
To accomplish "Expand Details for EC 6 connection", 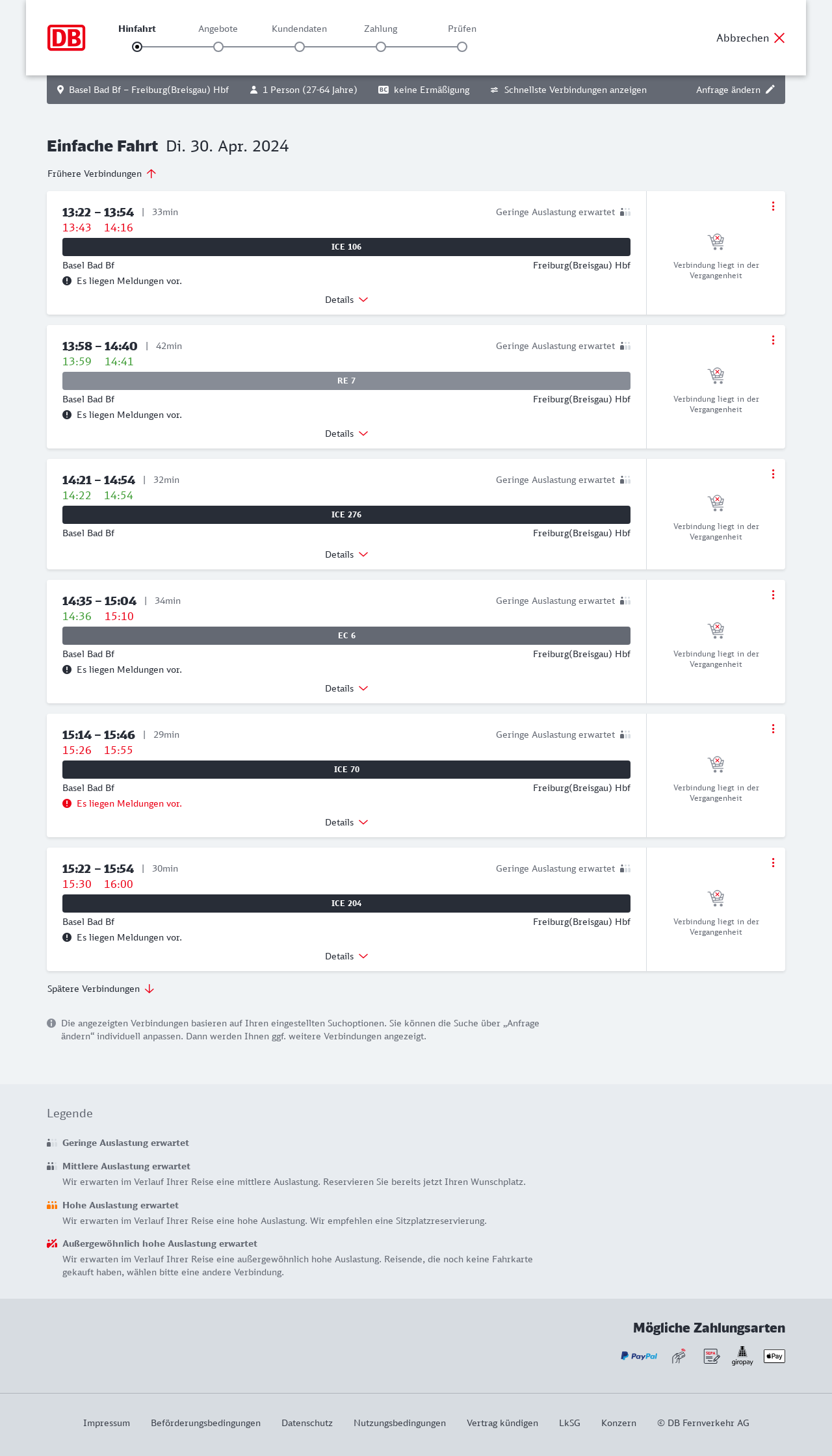I will click(x=346, y=688).
